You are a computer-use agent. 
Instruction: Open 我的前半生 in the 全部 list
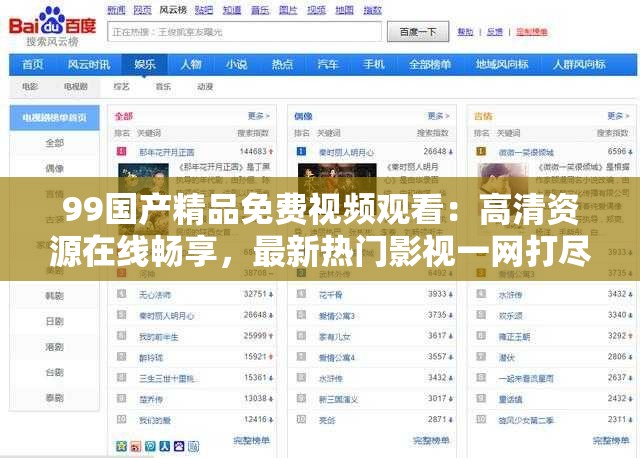[158, 337]
